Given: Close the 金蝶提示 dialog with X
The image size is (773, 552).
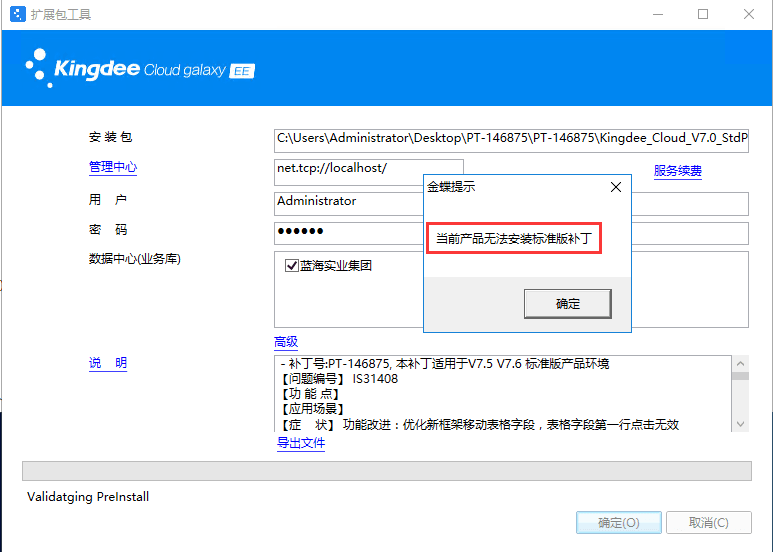Looking at the screenshot, I should [x=616, y=187].
